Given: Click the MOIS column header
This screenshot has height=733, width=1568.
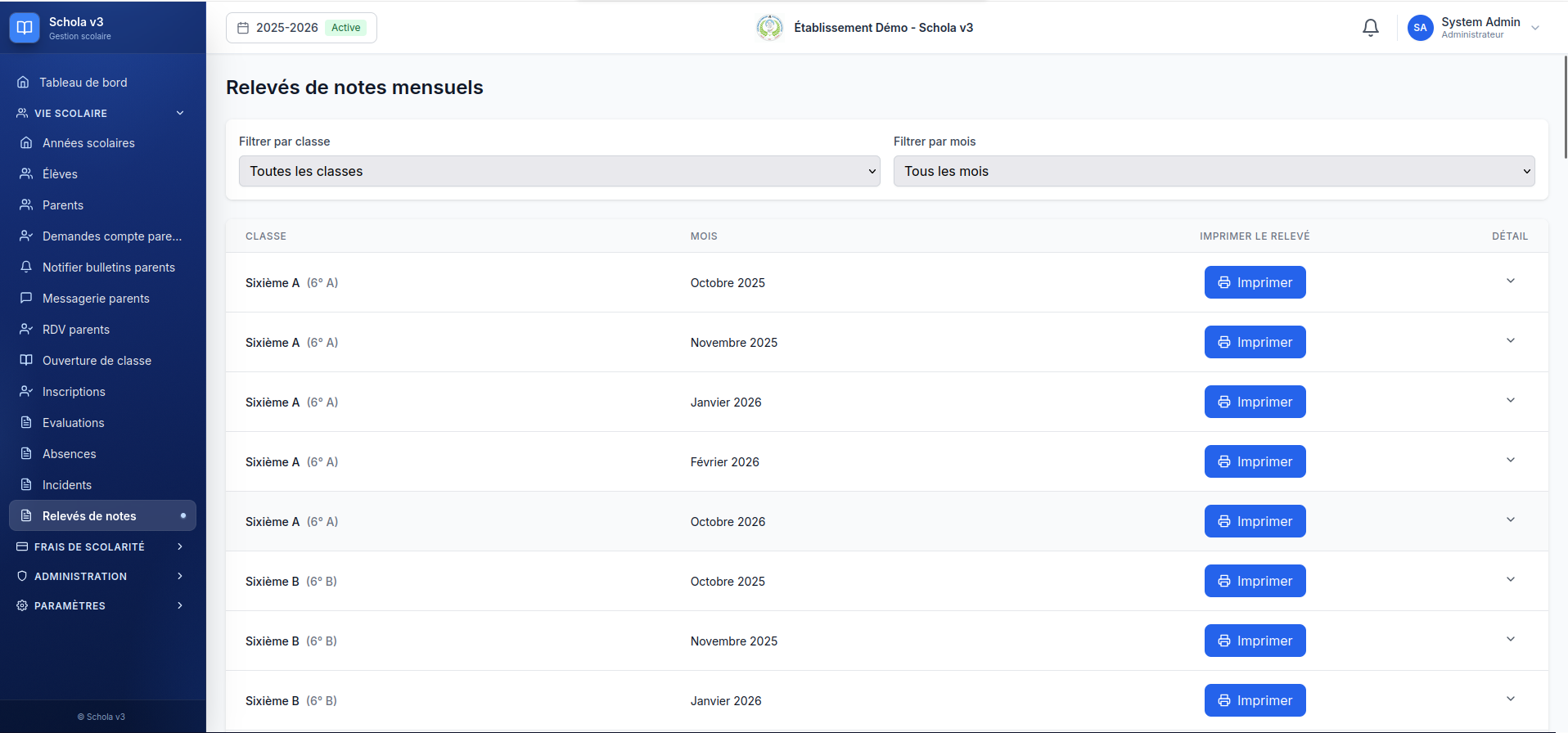Looking at the screenshot, I should pos(704,236).
